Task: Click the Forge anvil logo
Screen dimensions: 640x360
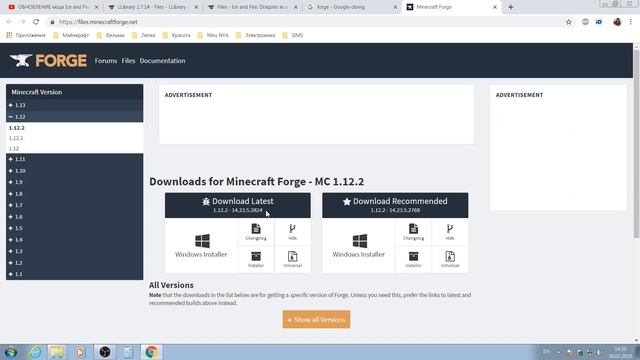Action: coord(48,60)
